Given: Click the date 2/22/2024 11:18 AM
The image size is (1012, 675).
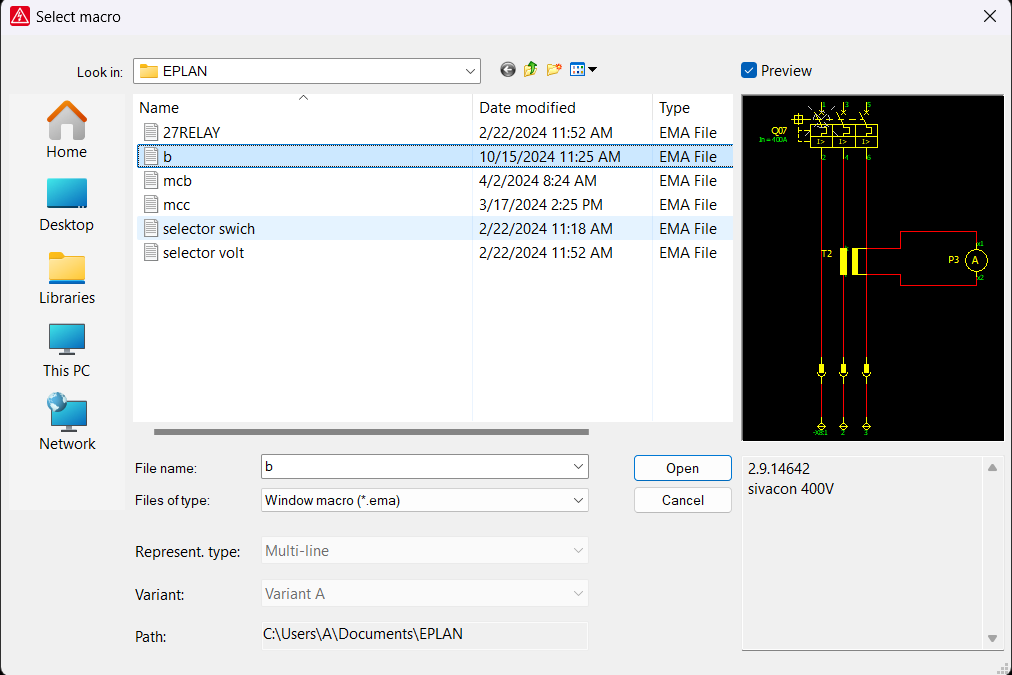Looking at the screenshot, I should pos(545,228).
